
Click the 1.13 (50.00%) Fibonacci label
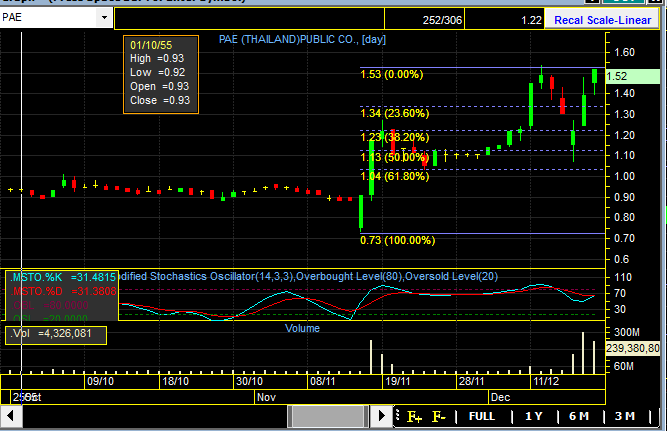[395, 157]
